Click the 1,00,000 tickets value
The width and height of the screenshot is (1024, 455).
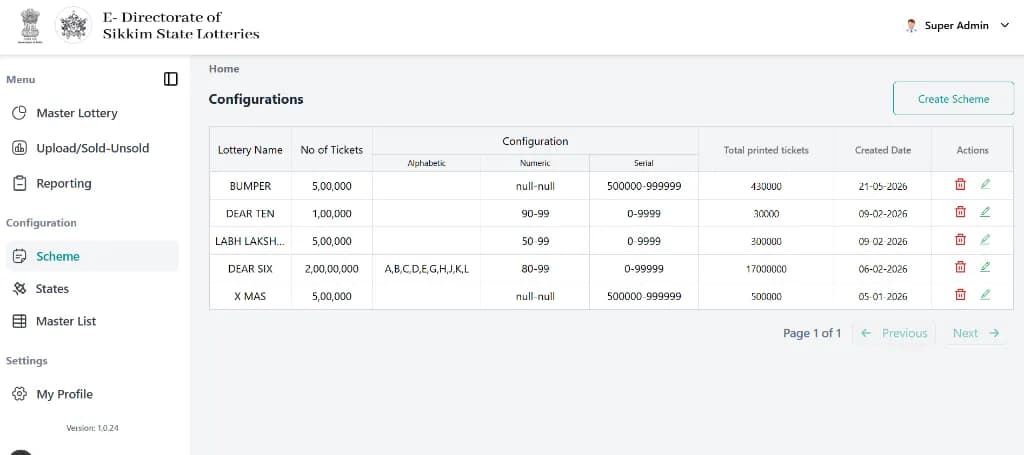332,213
